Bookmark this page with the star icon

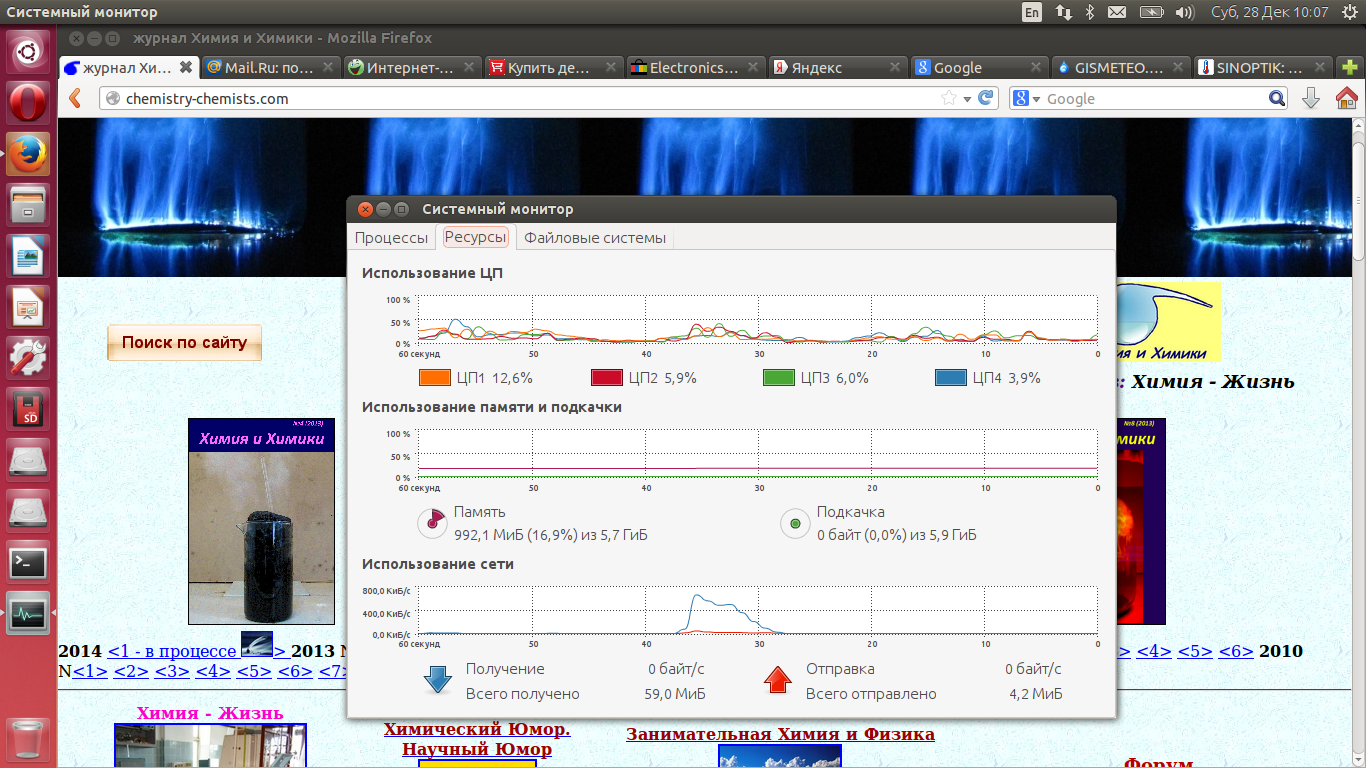click(x=949, y=98)
